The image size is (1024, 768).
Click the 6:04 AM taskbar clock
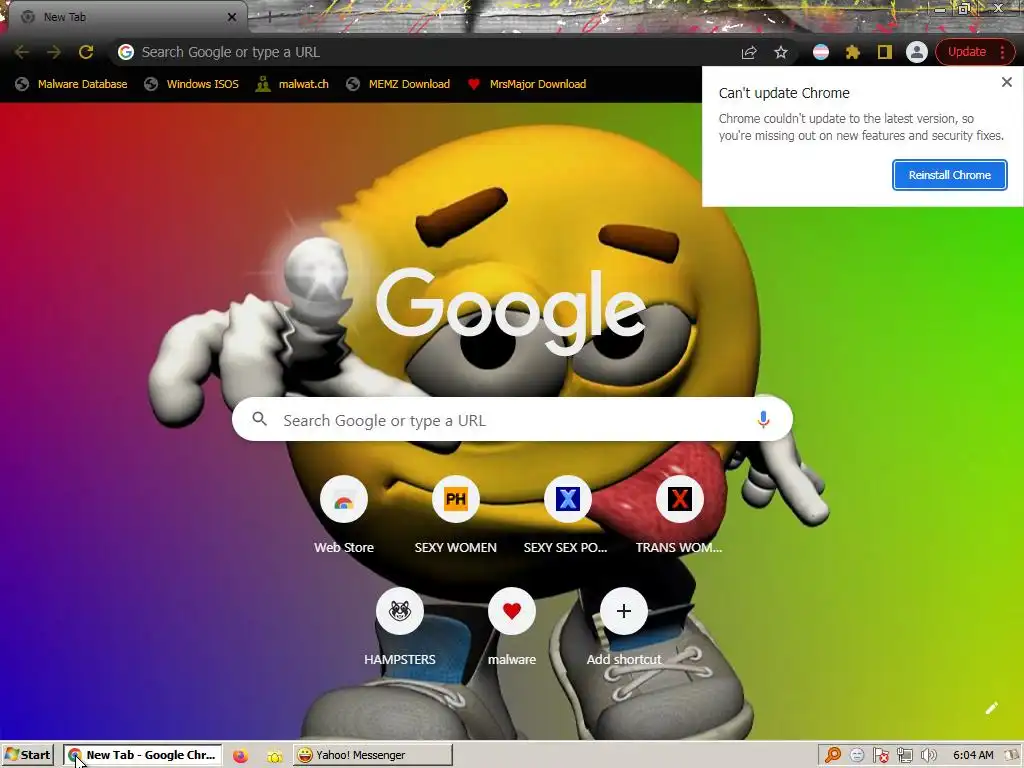point(973,756)
